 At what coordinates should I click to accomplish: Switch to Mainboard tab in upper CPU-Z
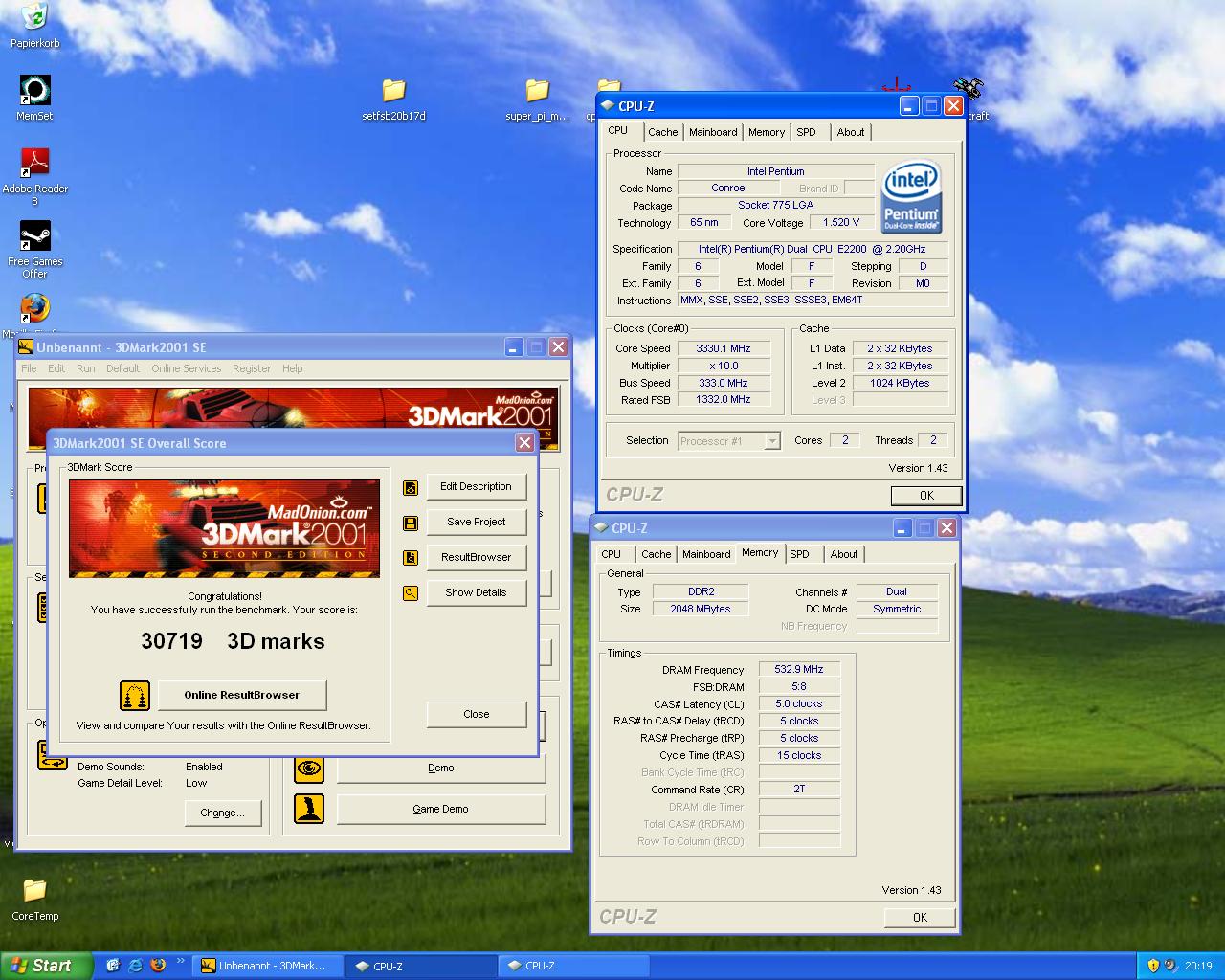point(713,133)
